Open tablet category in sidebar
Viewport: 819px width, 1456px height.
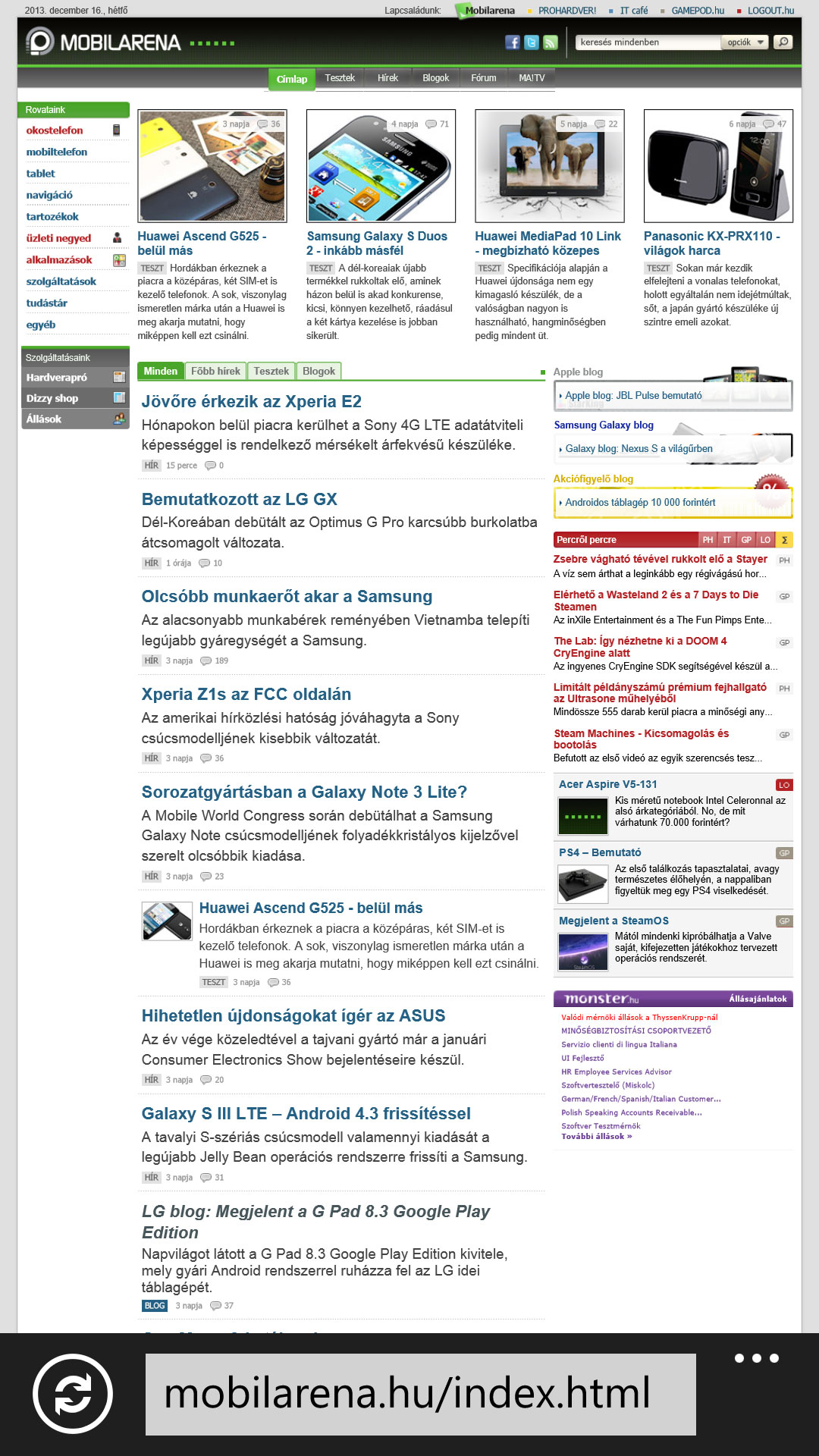click(x=40, y=174)
